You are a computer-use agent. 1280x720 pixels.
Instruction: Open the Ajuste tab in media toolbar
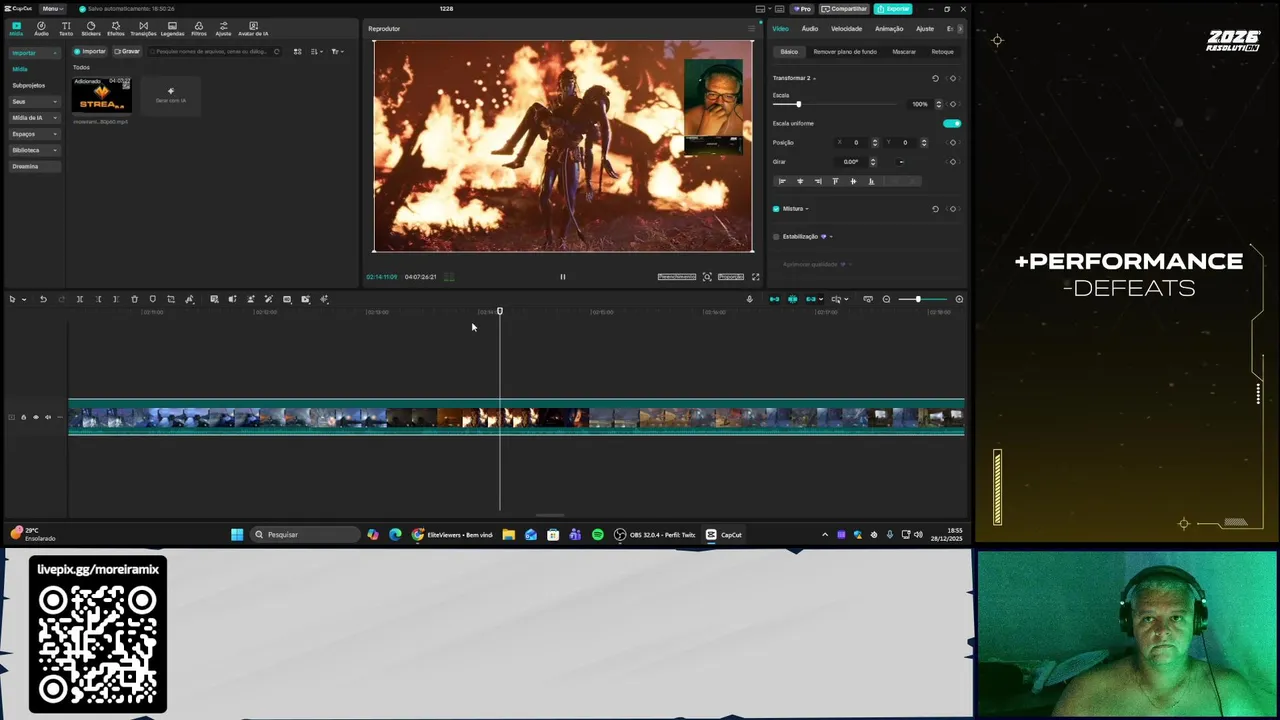coord(223,29)
